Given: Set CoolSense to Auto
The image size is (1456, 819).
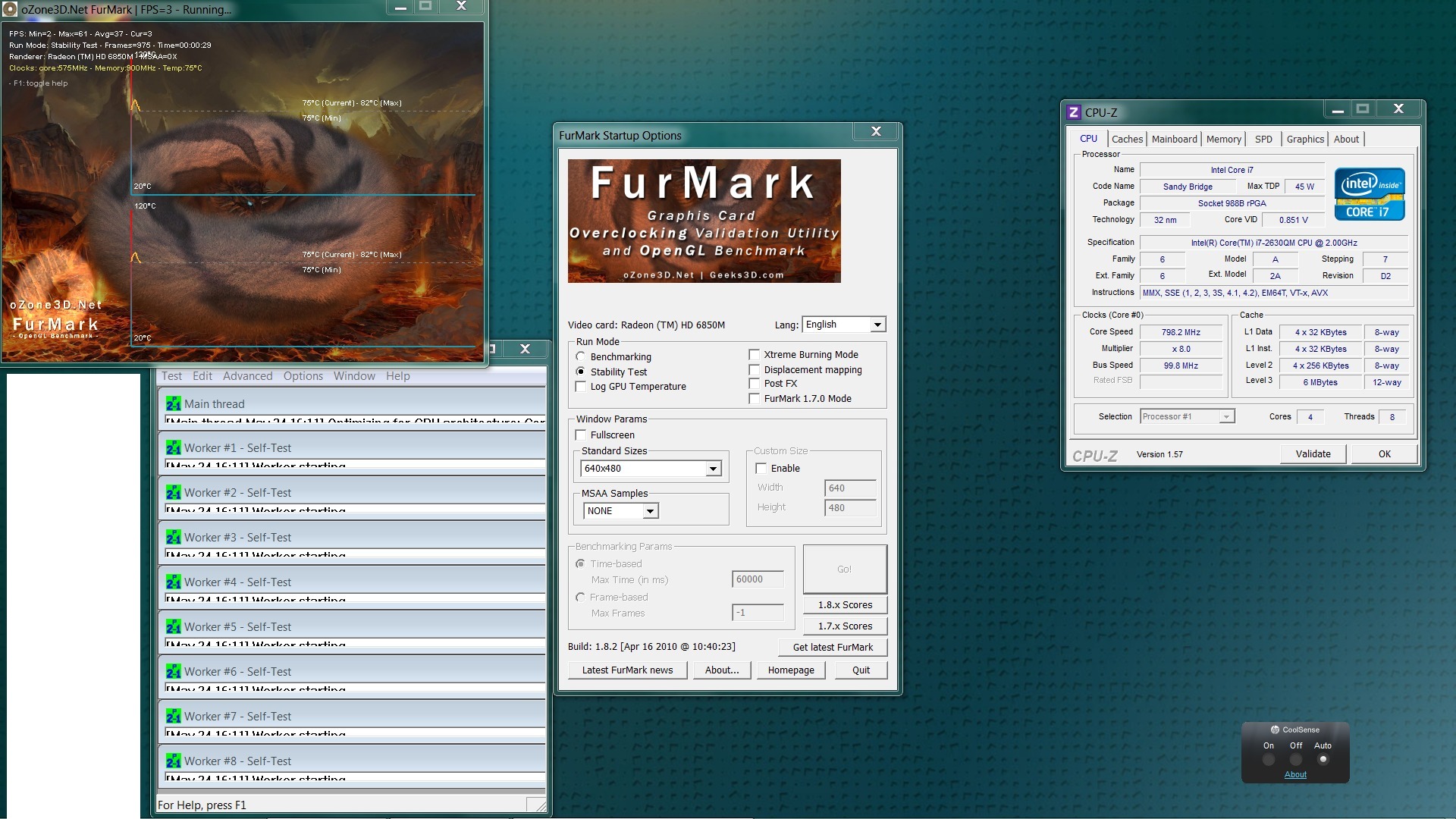Looking at the screenshot, I should click(x=1323, y=759).
